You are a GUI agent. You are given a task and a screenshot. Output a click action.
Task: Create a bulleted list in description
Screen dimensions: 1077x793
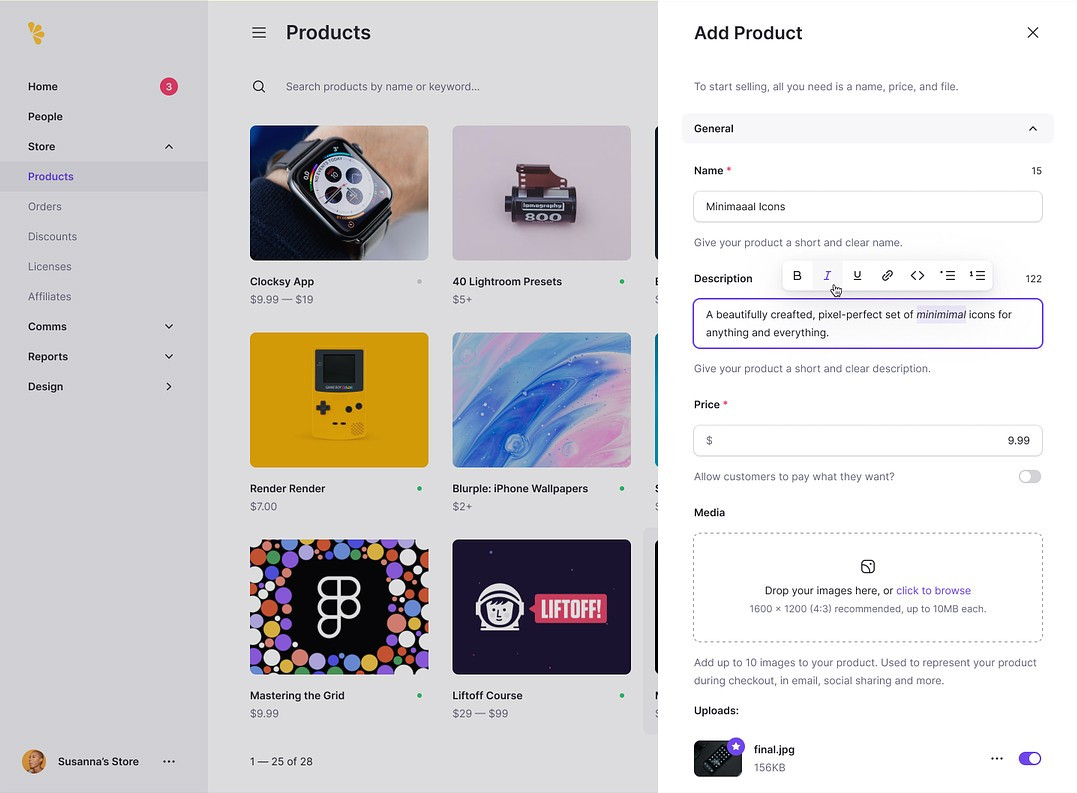tap(947, 276)
